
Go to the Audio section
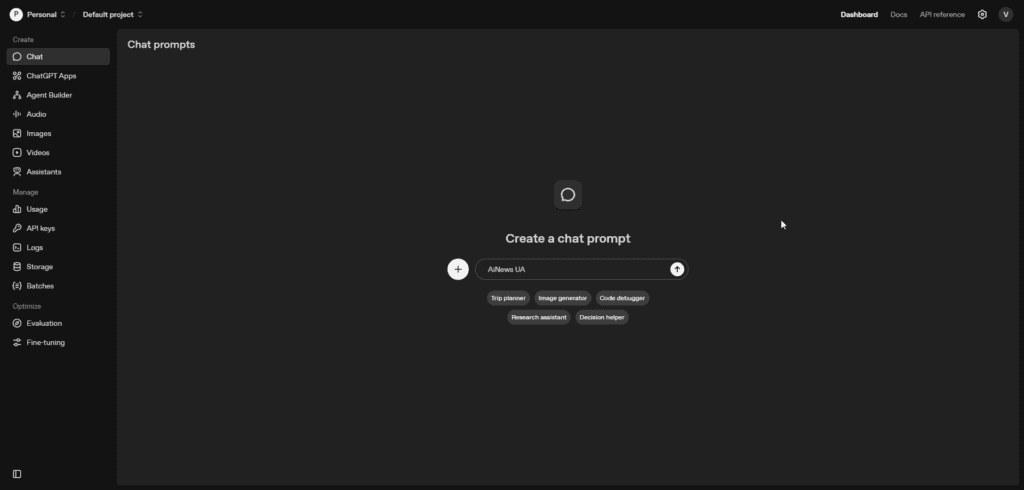tap(36, 114)
